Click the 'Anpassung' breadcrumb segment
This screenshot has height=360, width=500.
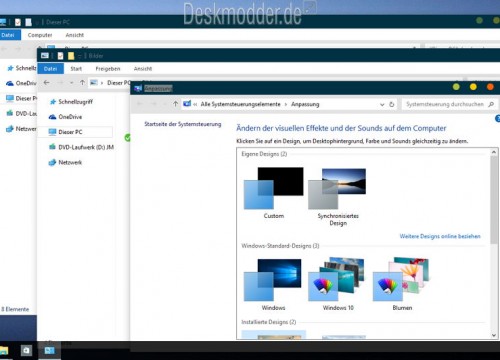pyautogui.click(x=305, y=104)
